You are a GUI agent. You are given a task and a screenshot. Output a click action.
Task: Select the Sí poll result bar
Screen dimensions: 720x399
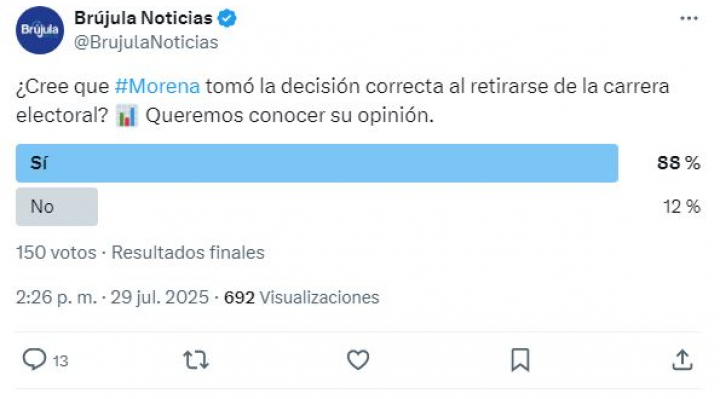(317, 163)
